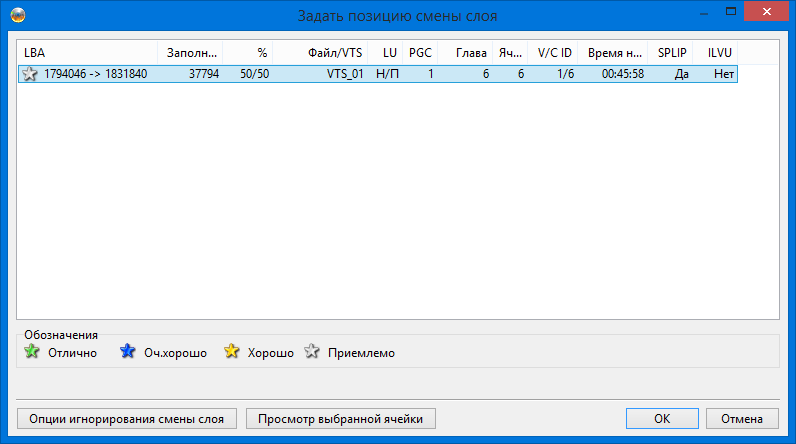Select the 1794046 -> 1831840 LBA cell
Image resolution: width=796 pixels, height=444 pixels.
click(x=95, y=74)
